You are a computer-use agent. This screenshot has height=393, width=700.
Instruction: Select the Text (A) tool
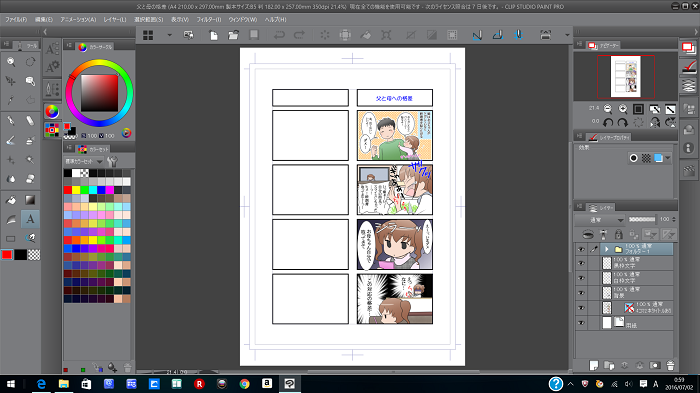click(30, 219)
